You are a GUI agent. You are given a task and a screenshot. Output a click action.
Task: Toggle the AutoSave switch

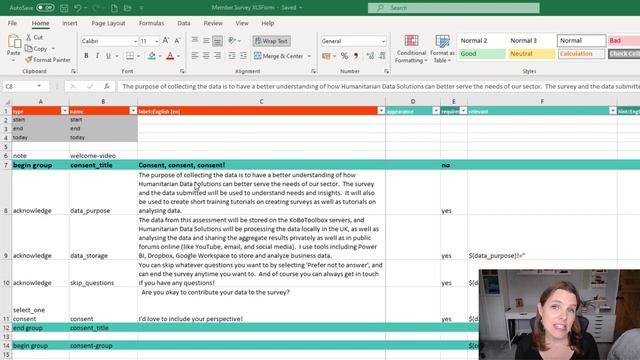click(x=45, y=7)
